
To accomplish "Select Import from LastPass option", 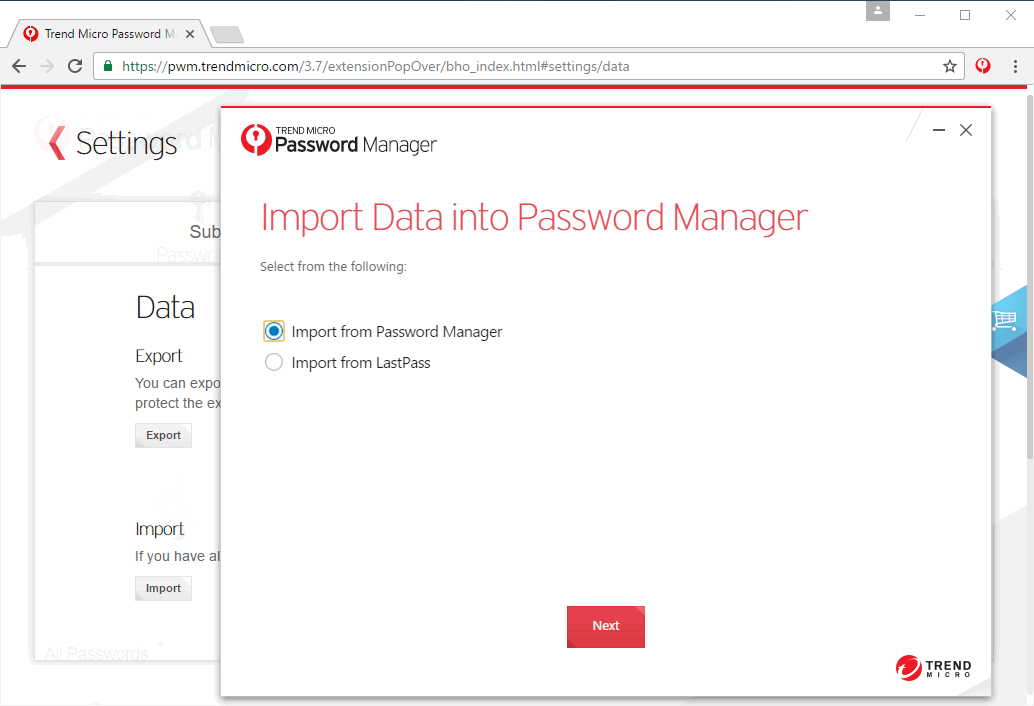I will [274, 362].
